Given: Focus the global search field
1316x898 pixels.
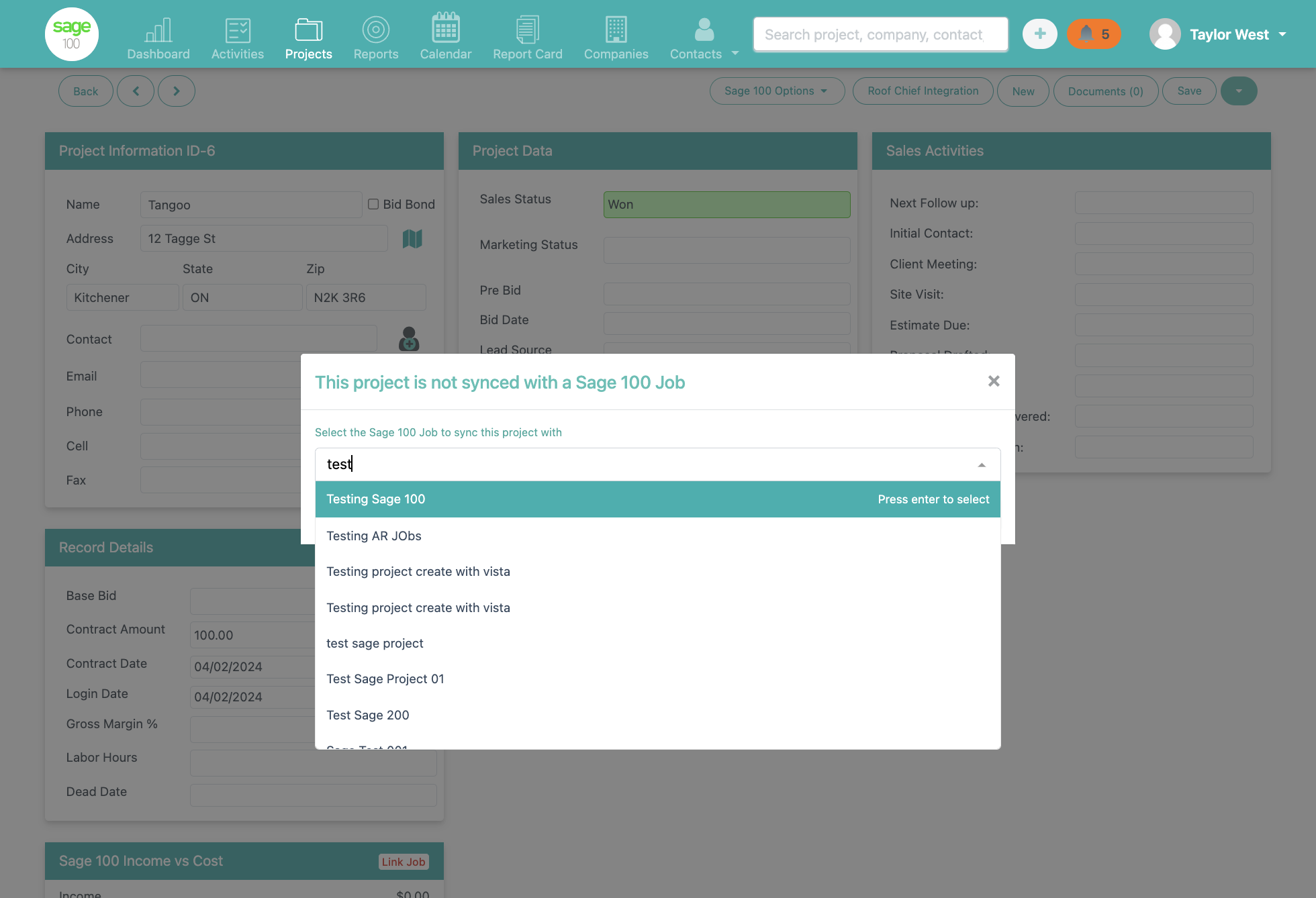Looking at the screenshot, I should coord(880,34).
